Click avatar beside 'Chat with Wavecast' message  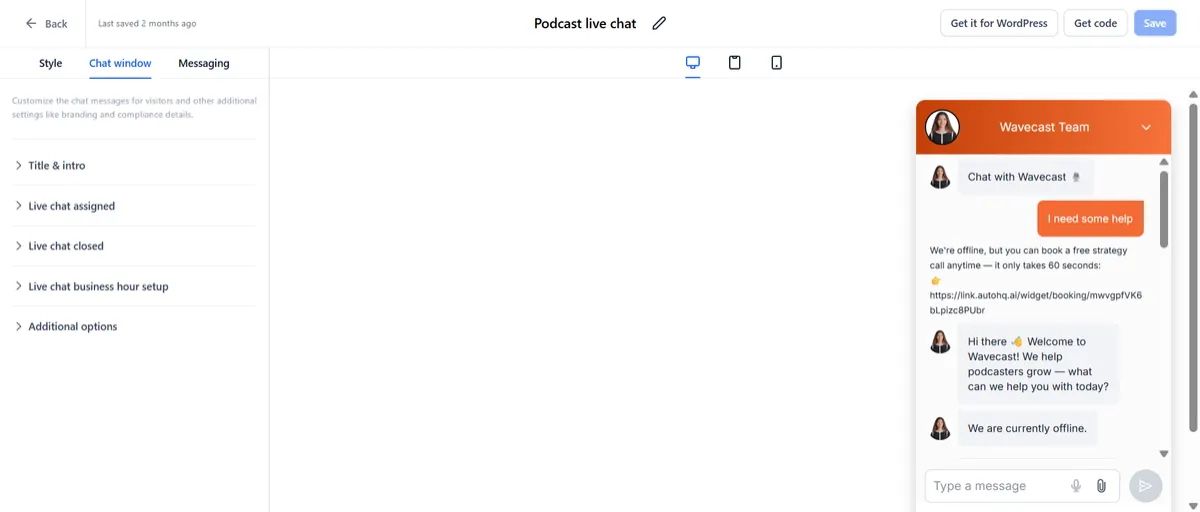(940, 177)
